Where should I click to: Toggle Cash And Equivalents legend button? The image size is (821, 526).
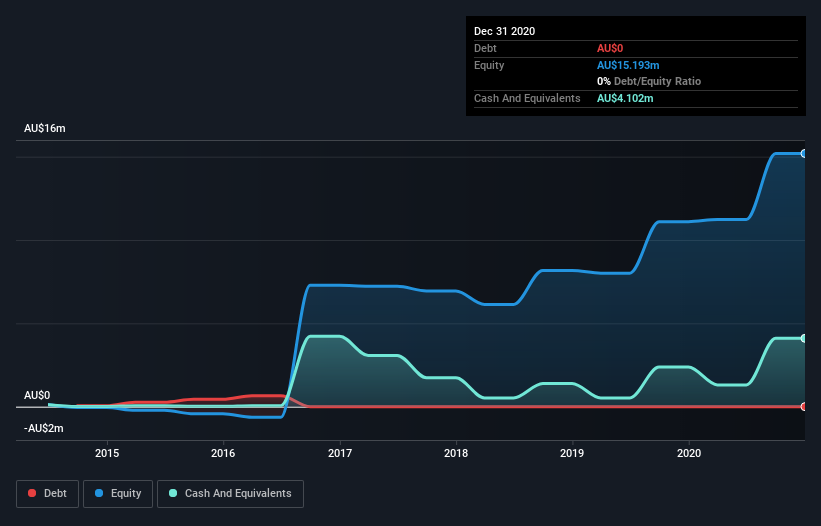(x=230, y=494)
